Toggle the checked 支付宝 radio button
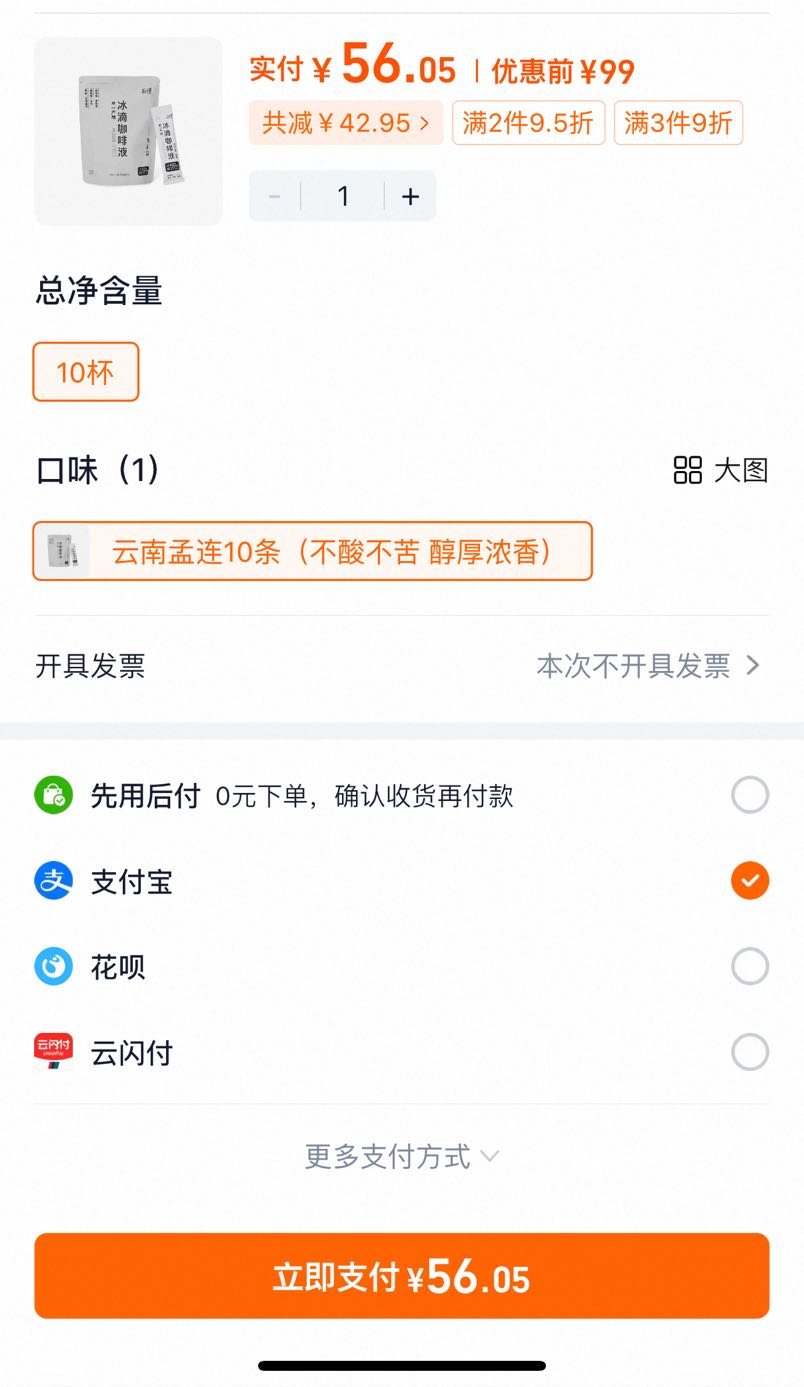The height and width of the screenshot is (1387, 804). click(750, 881)
